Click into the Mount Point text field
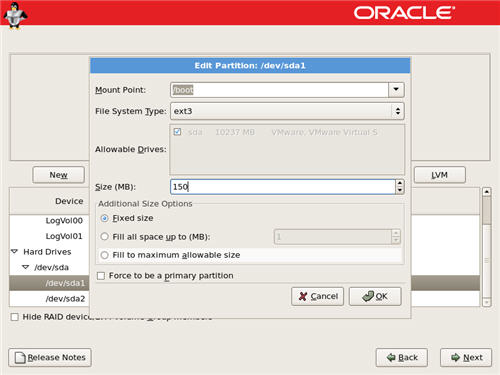This screenshot has width=500, height=375. [x=279, y=90]
